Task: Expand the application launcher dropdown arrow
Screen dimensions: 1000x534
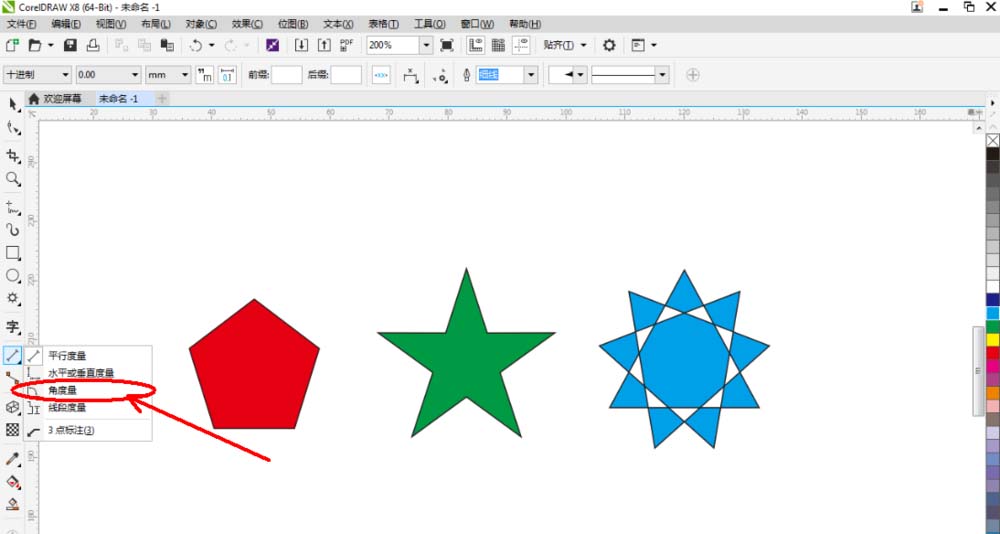Action: [x=654, y=45]
